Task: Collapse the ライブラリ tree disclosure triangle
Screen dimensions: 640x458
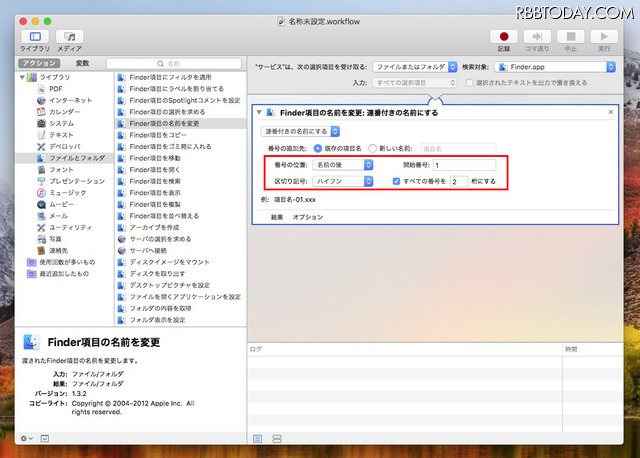Action: pos(22,77)
